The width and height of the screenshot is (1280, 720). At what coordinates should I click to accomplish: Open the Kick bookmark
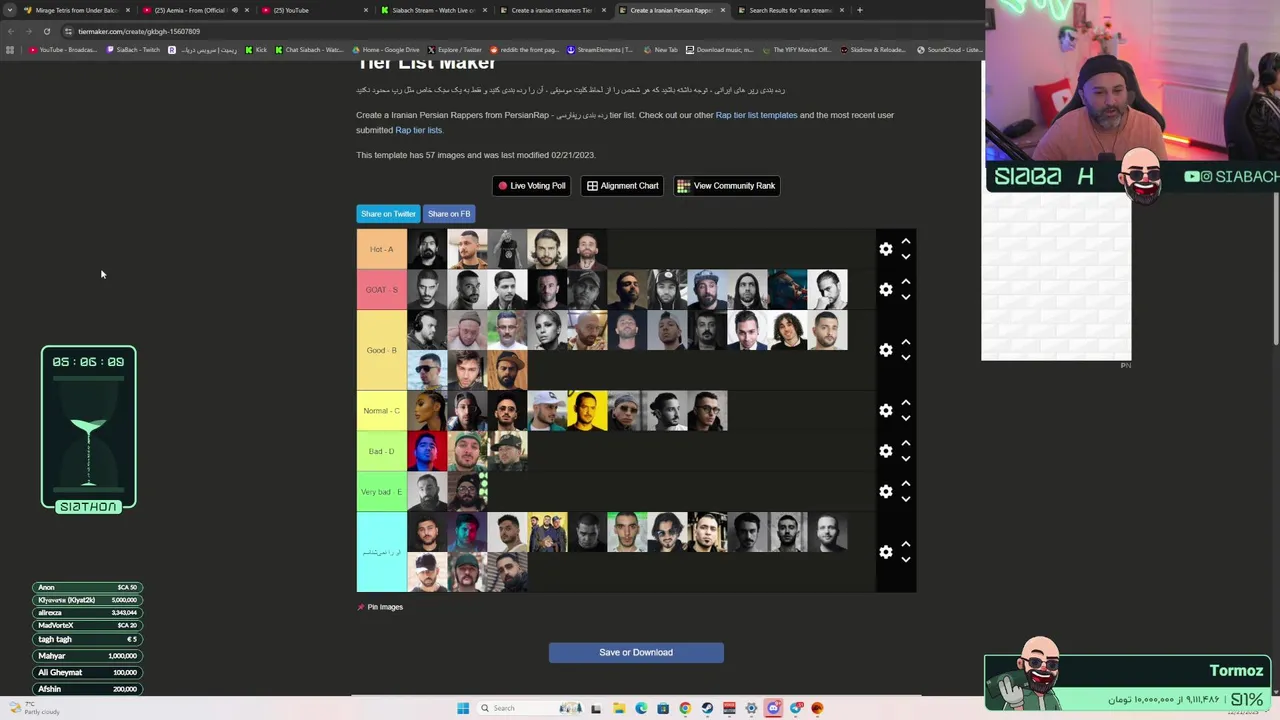[x=256, y=50]
